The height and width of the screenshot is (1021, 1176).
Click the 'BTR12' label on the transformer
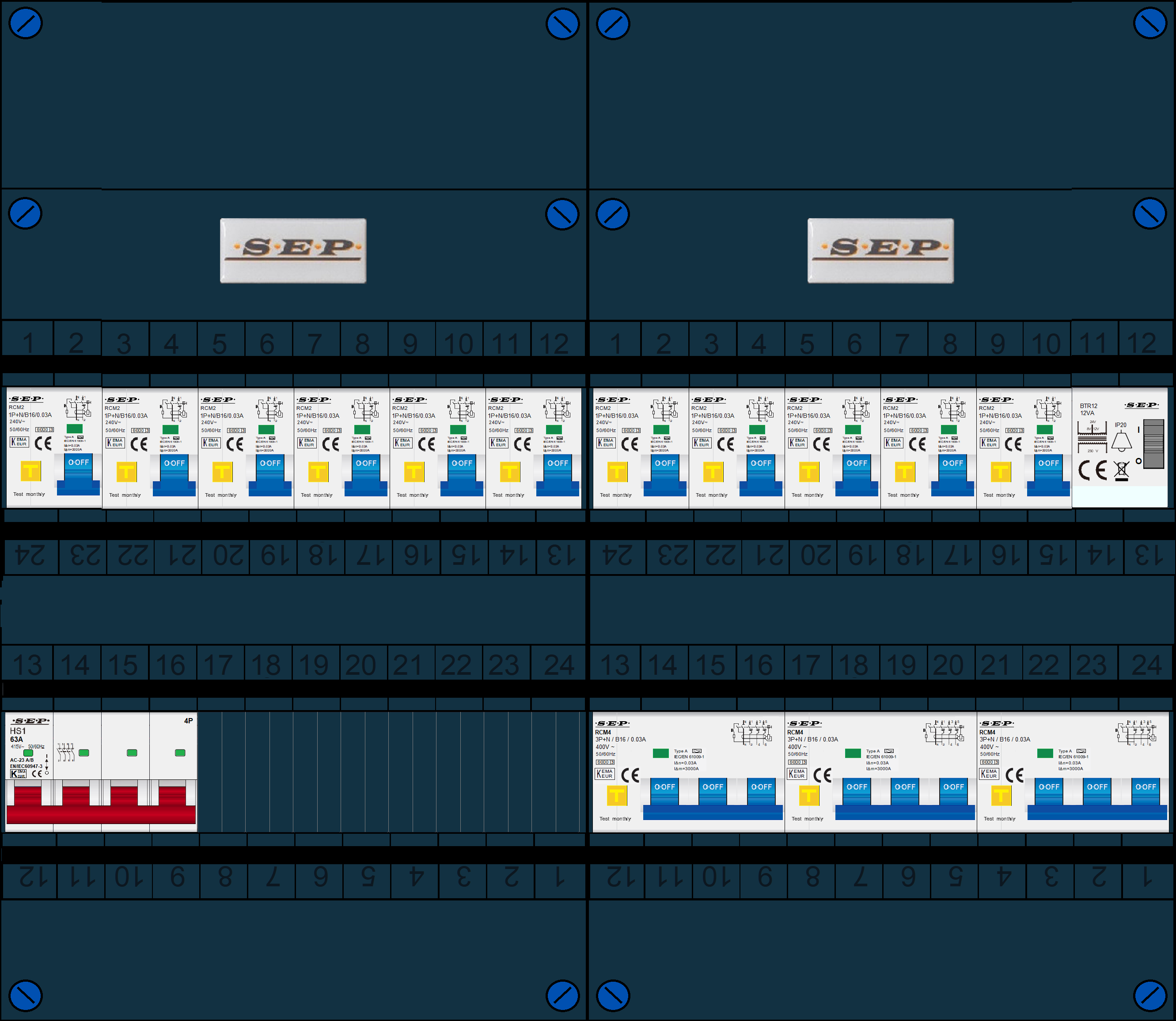pyautogui.click(x=1088, y=406)
